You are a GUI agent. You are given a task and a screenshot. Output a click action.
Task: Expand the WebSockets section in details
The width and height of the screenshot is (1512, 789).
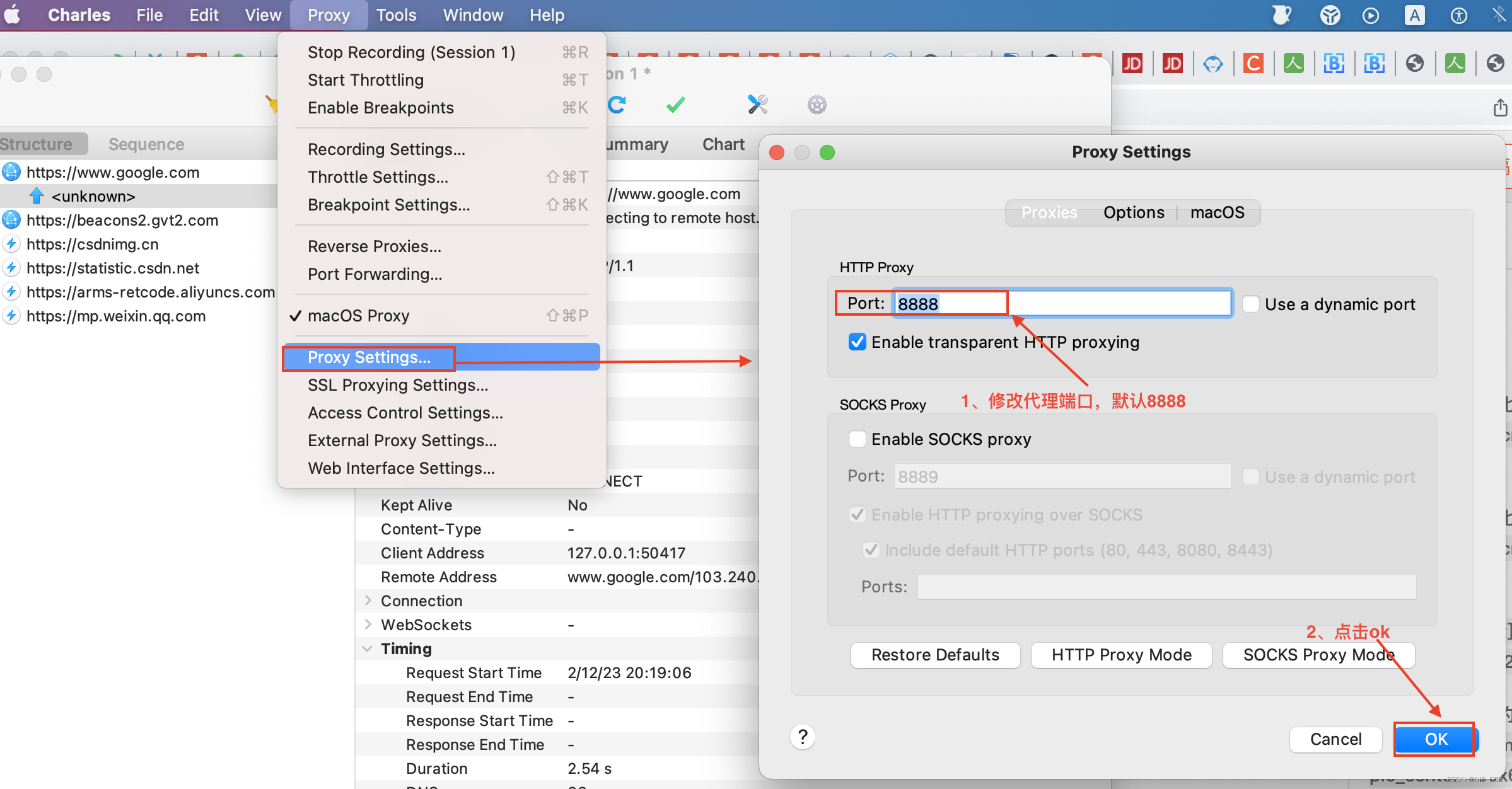(x=368, y=625)
